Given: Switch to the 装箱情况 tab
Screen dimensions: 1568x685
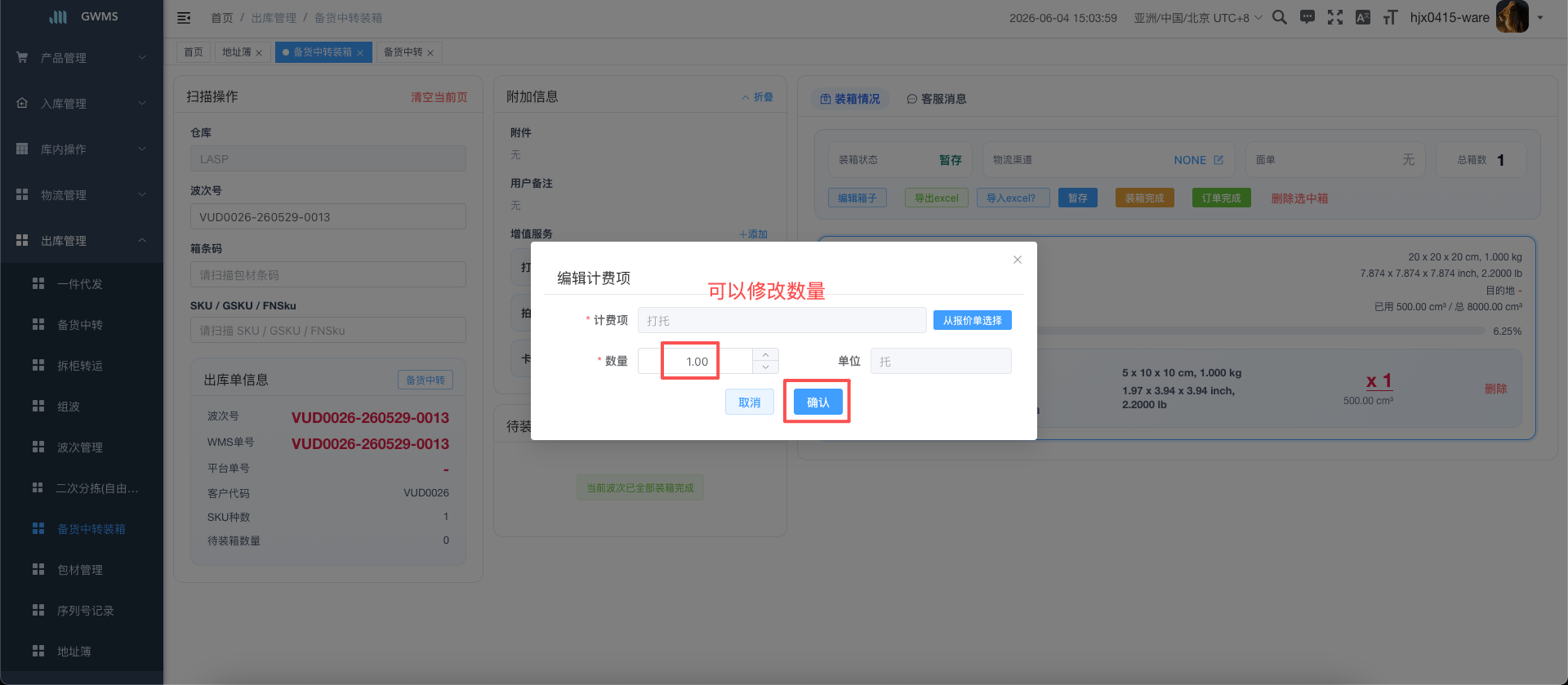Looking at the screenshot, I should coord(850,99).
